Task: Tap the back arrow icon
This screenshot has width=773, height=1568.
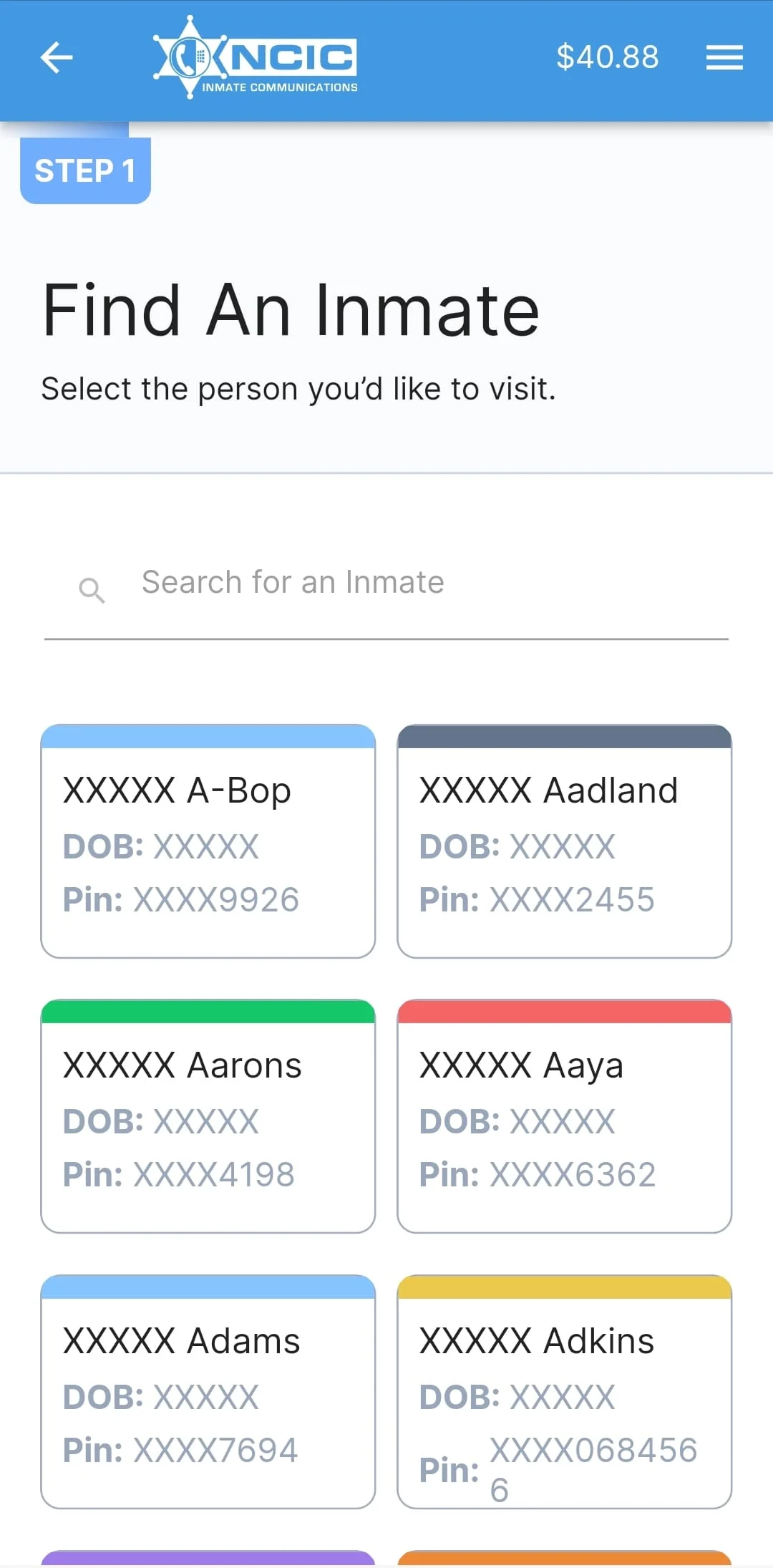Action: point(57,58)
